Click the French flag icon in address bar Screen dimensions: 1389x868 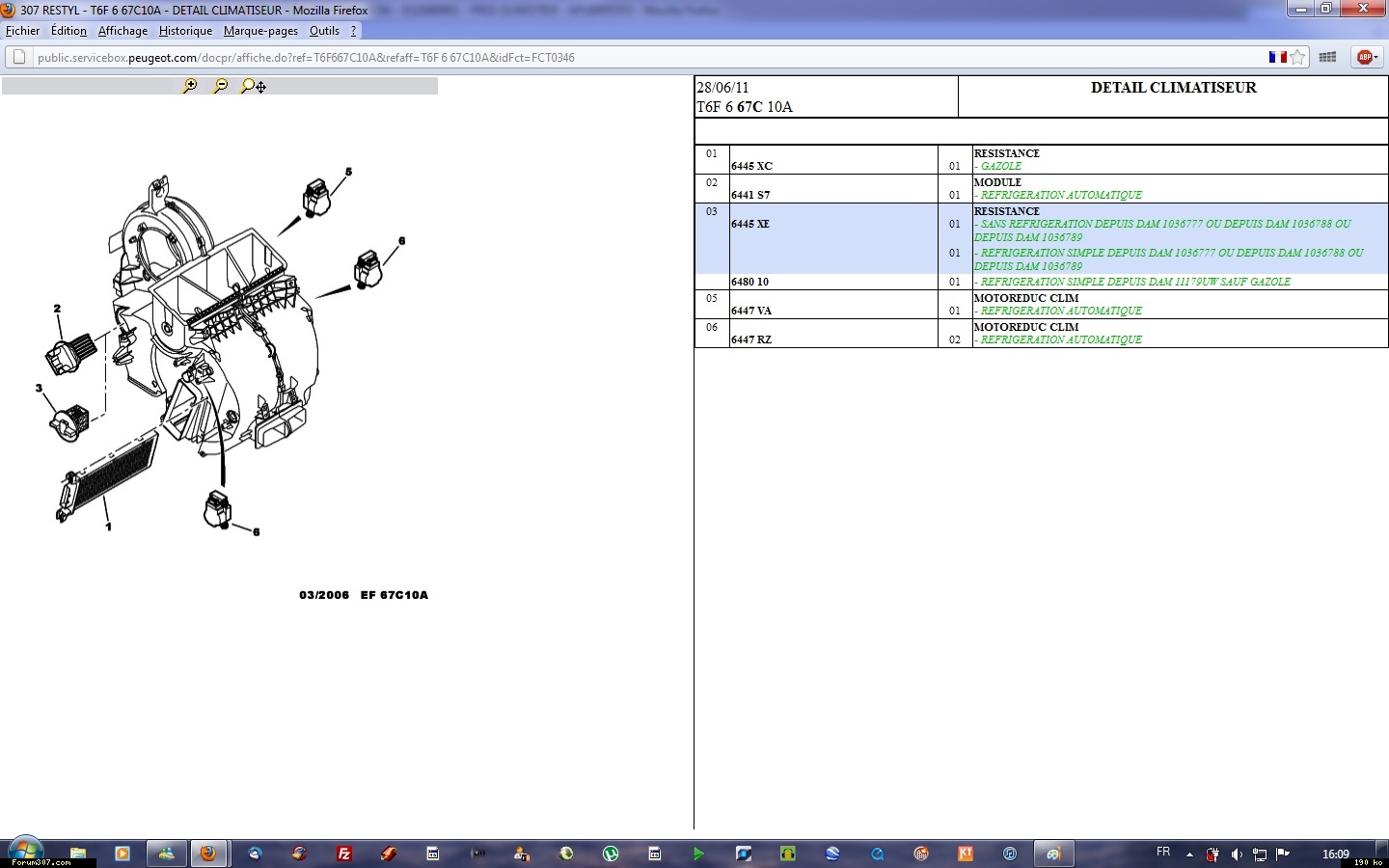click(x=1277, y=57)
